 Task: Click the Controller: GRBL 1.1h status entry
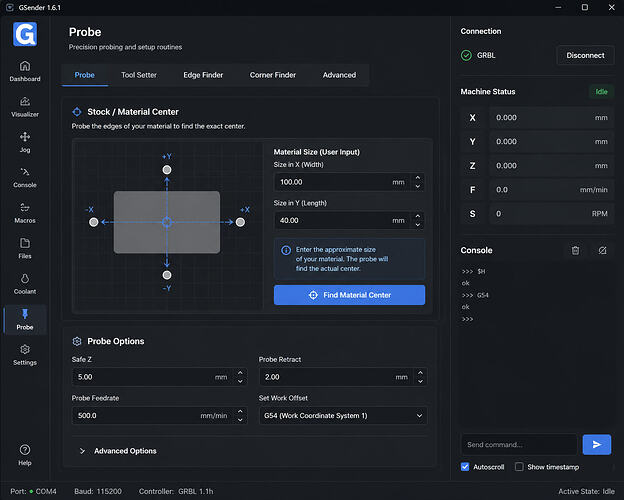pos(176,491)
